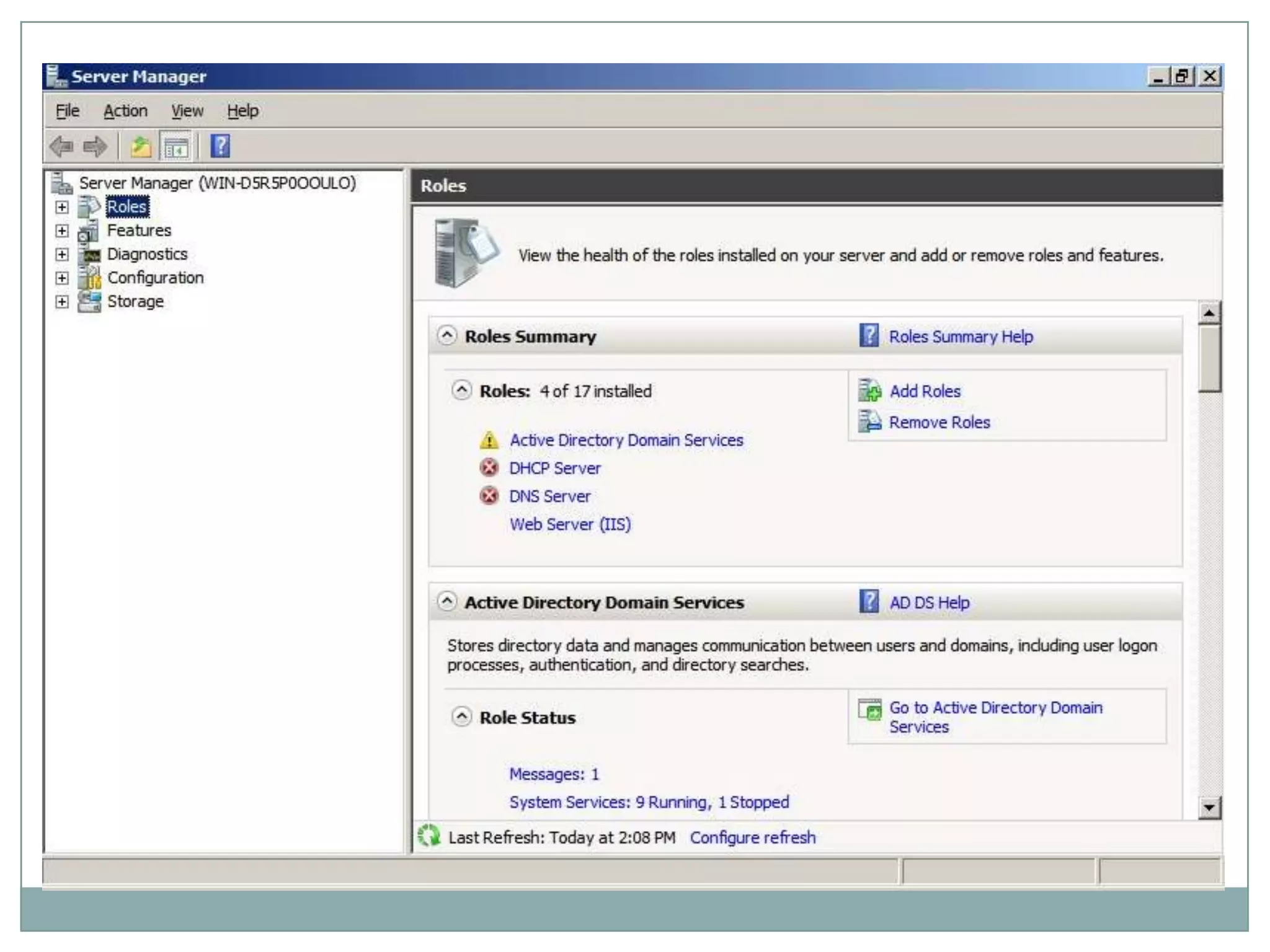Open the Web Server (IIS) role link

pos(571,524)
